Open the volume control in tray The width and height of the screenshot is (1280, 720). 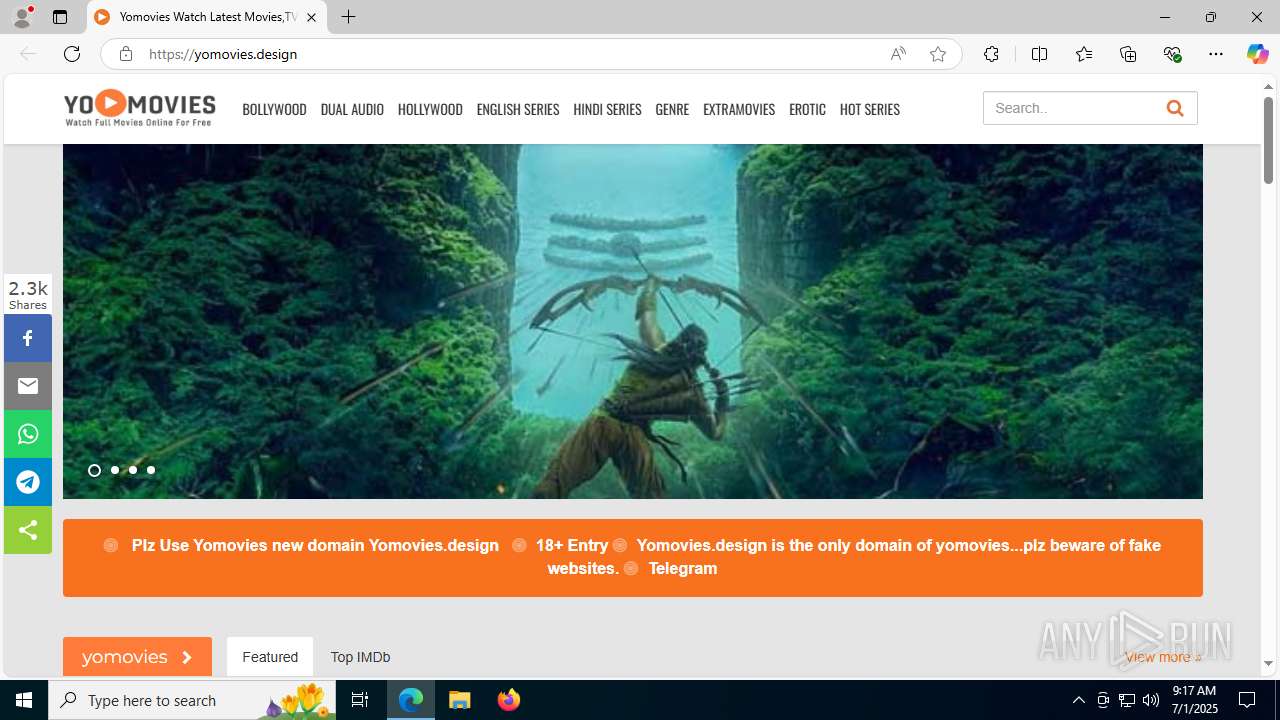pos(1151,700)
